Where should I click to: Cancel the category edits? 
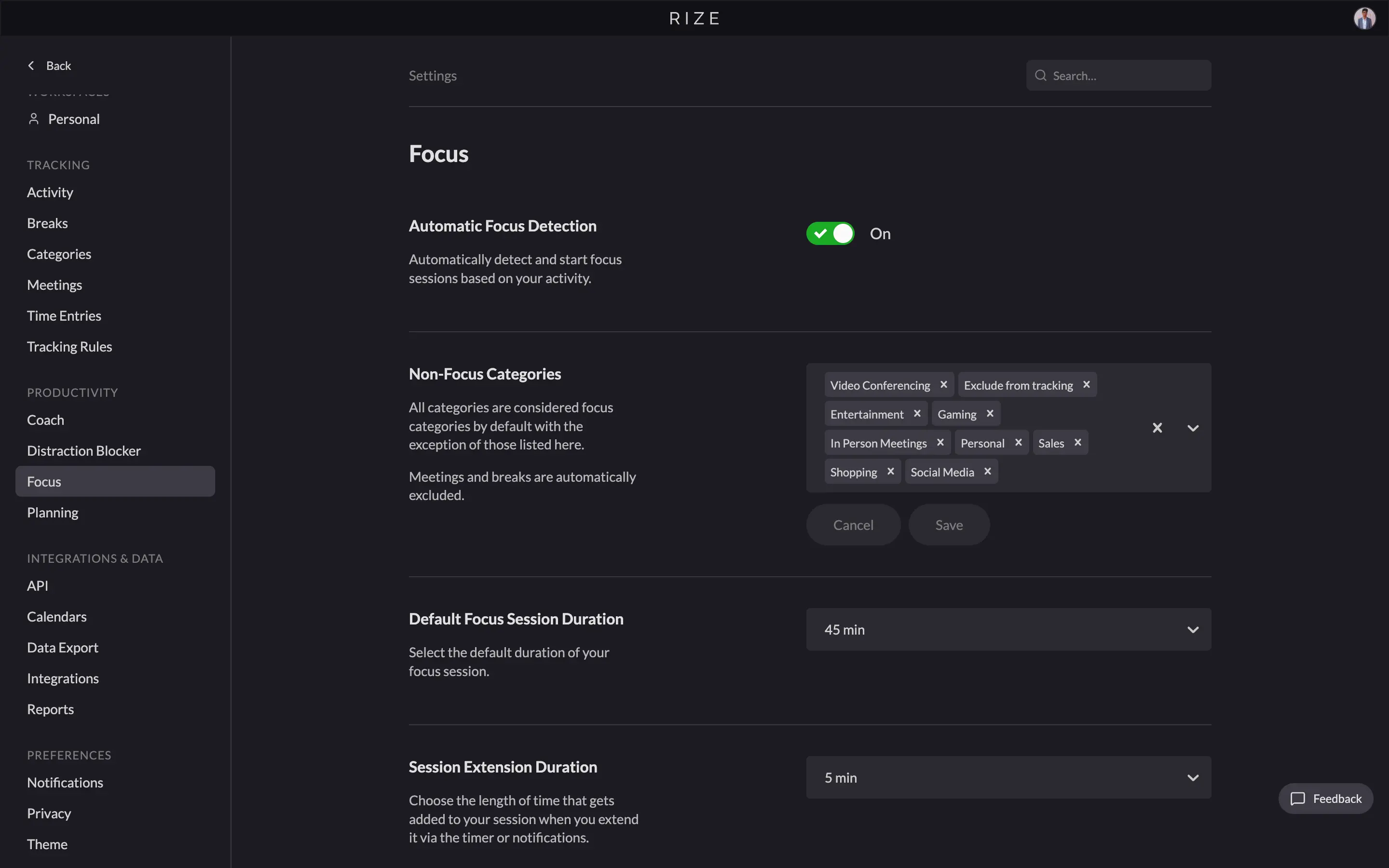pos(853,524)
